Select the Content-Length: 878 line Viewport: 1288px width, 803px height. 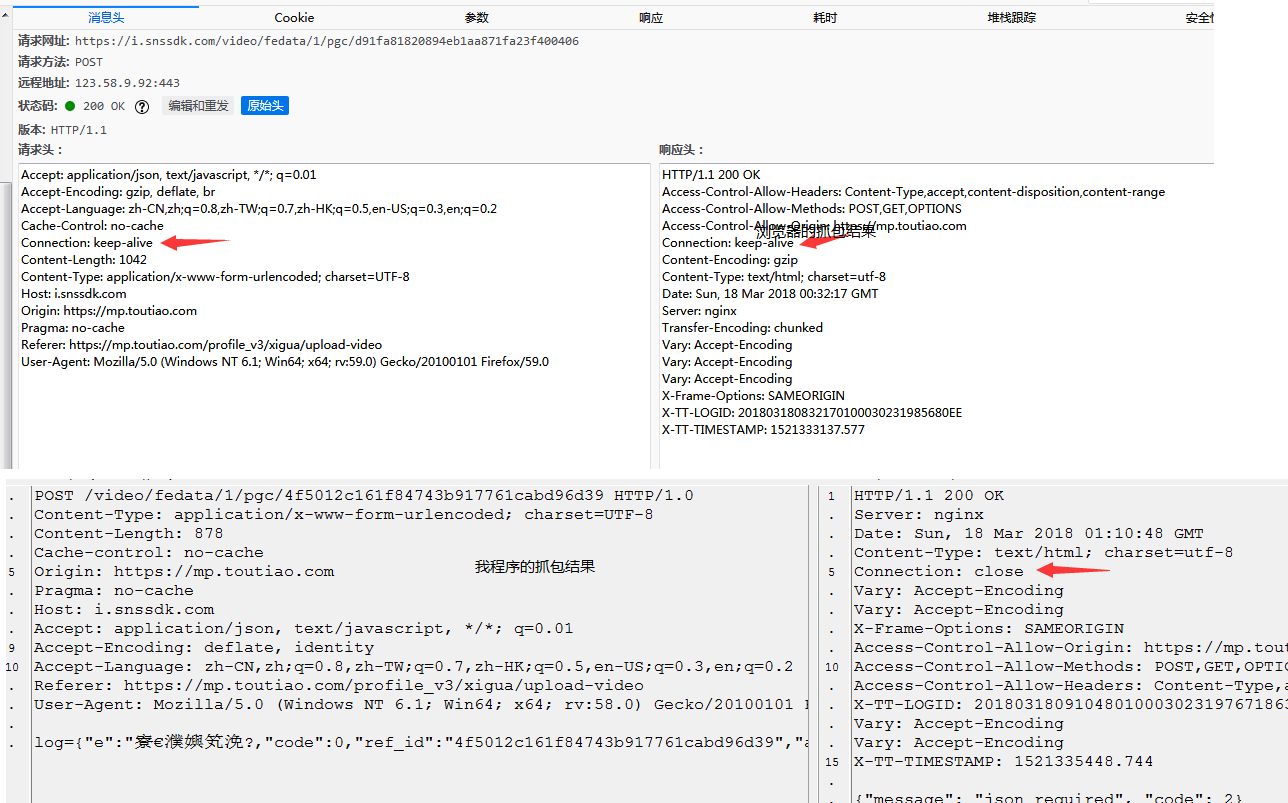click(x=129, y=534)
